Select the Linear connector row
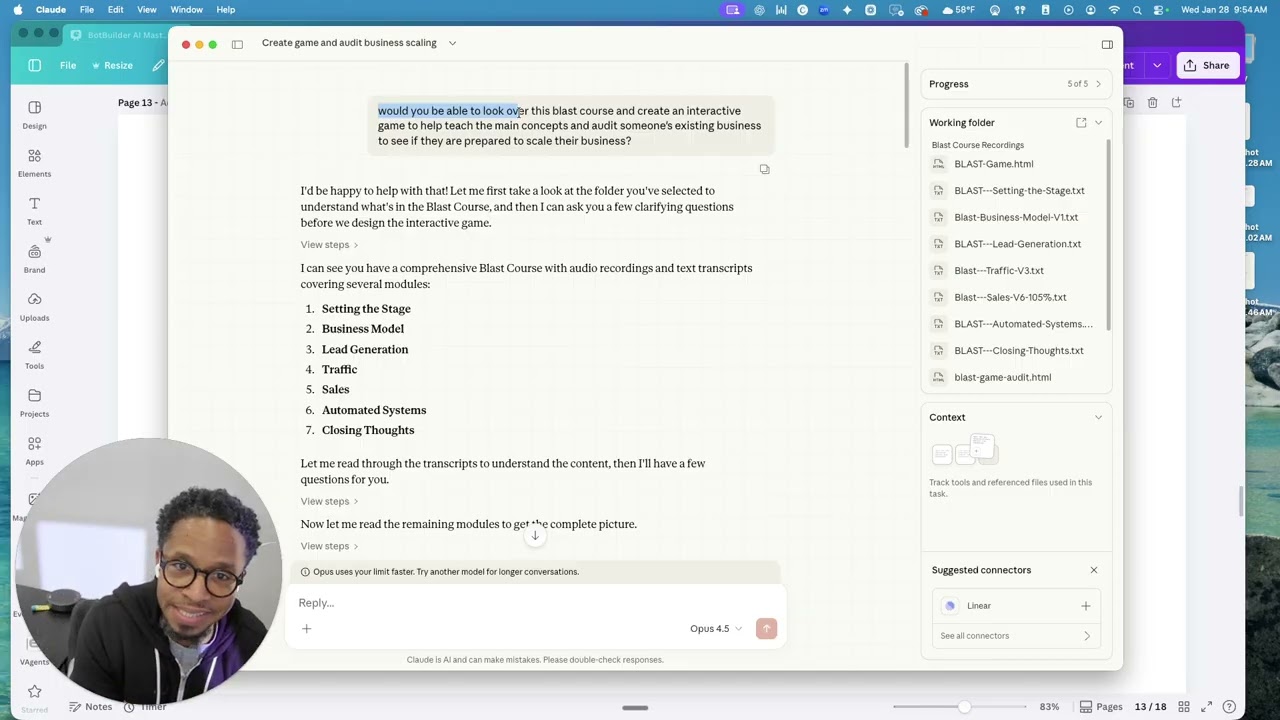This screenshot has height=720, width=1280. tap(1015, 606)
